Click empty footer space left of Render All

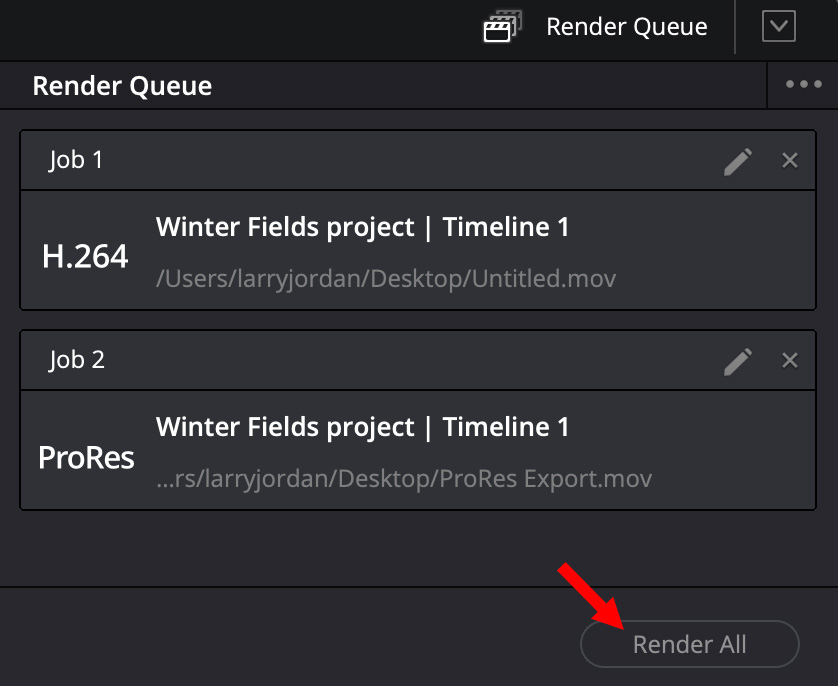[x=280, y=640]
